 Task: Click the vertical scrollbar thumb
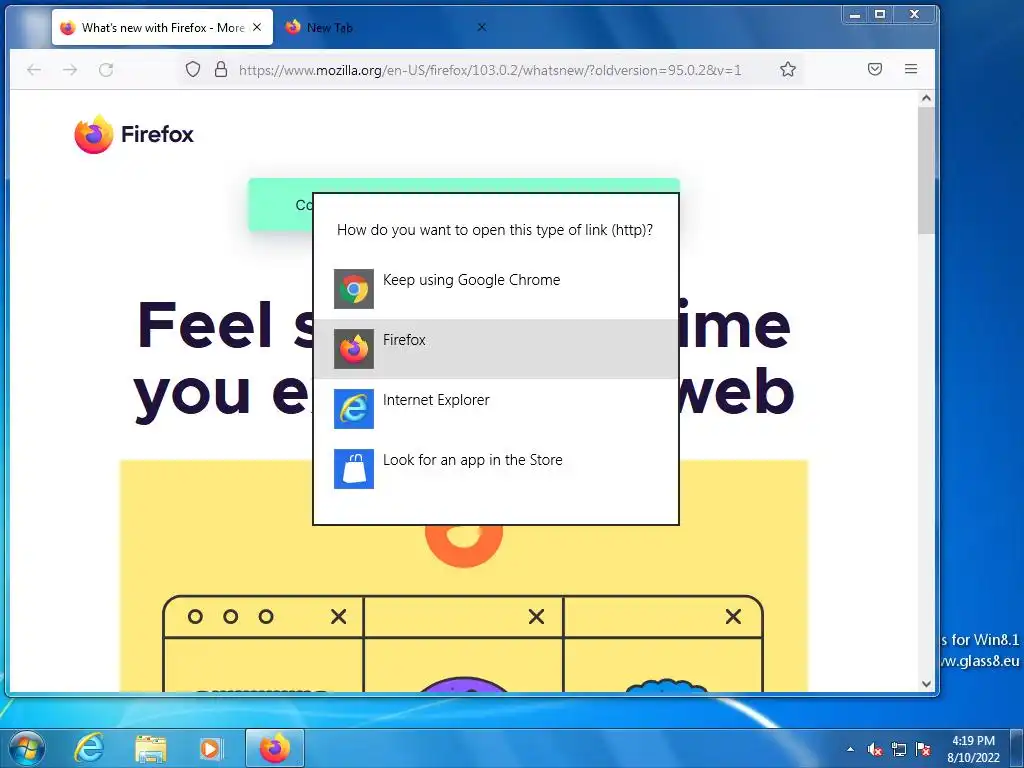click(926, 170)
